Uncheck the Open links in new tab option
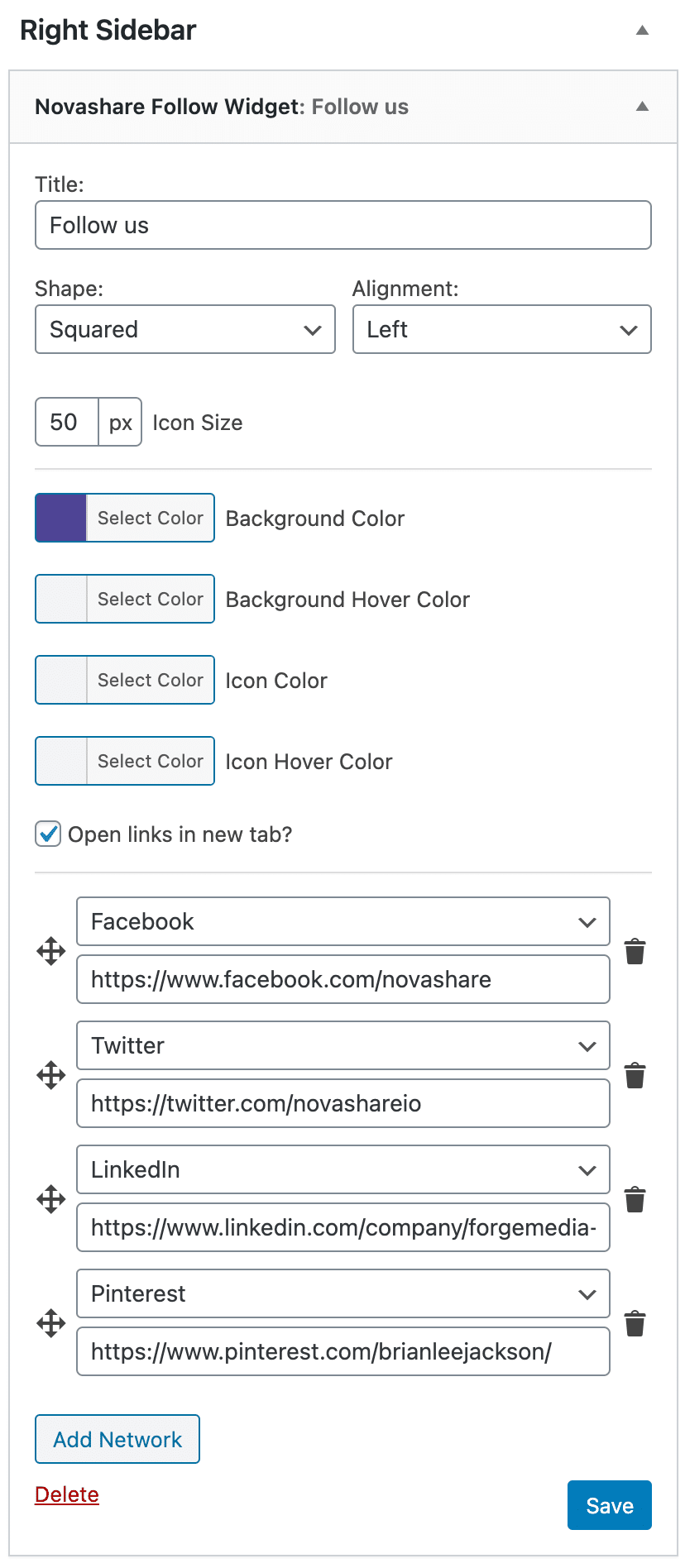Viewport: 685px width, 1568px height. coord(48,834)
